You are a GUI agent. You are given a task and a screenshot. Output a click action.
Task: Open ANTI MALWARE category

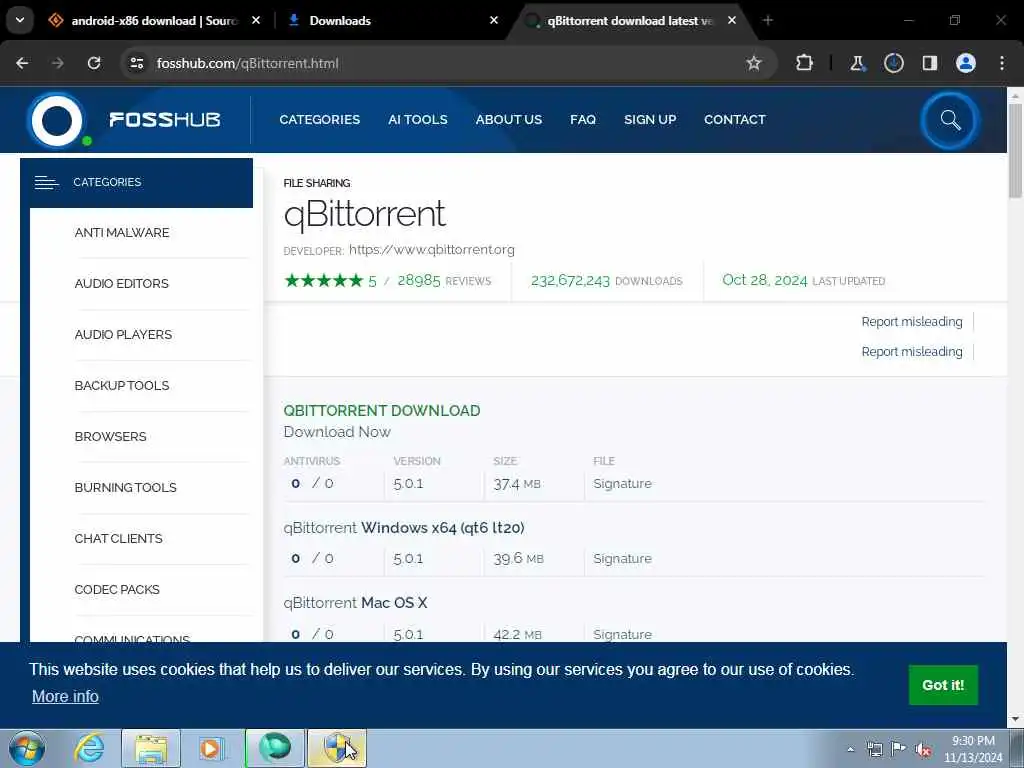point(121,232)
